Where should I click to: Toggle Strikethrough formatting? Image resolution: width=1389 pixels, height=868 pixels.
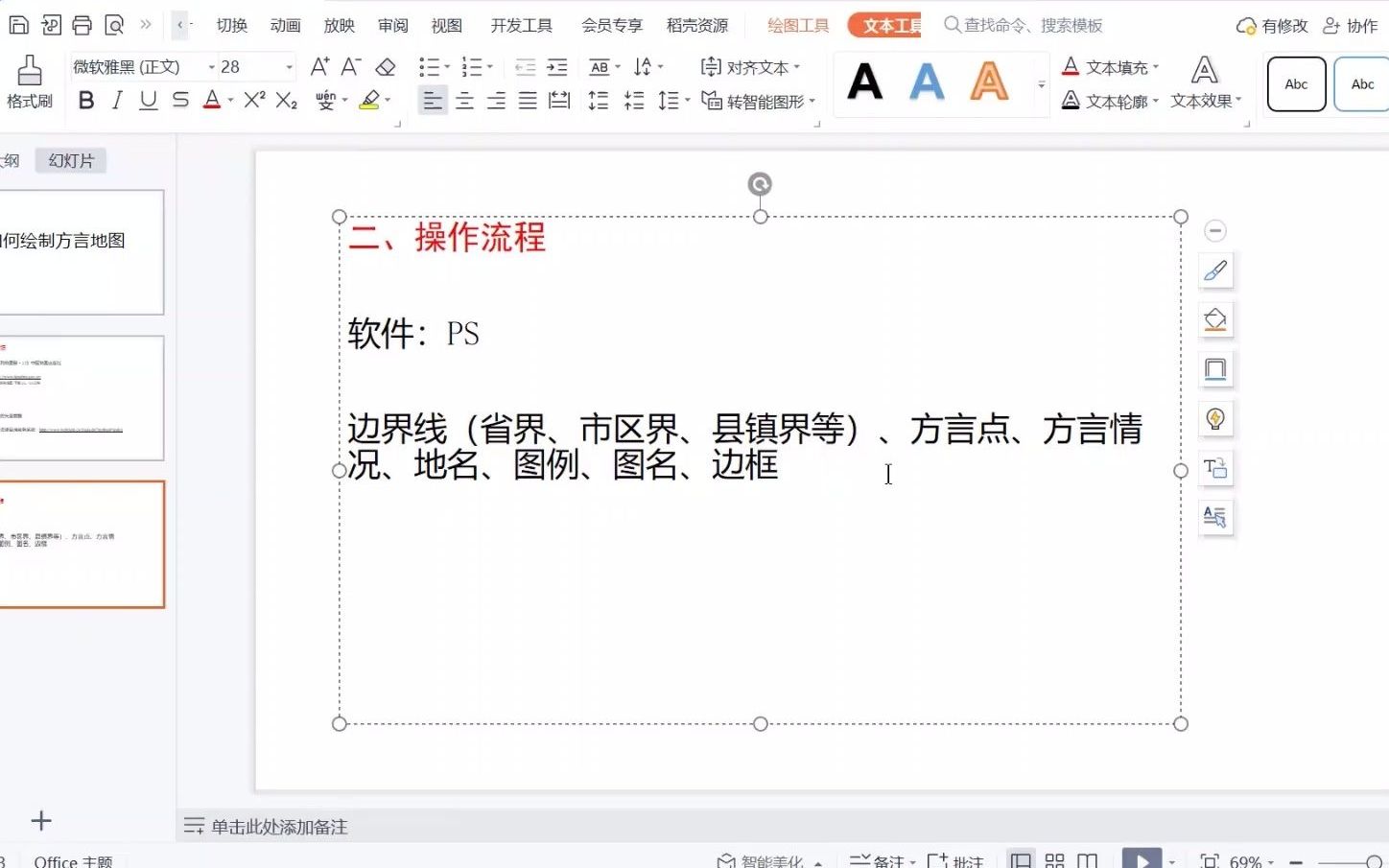click(x=180, y=100)
